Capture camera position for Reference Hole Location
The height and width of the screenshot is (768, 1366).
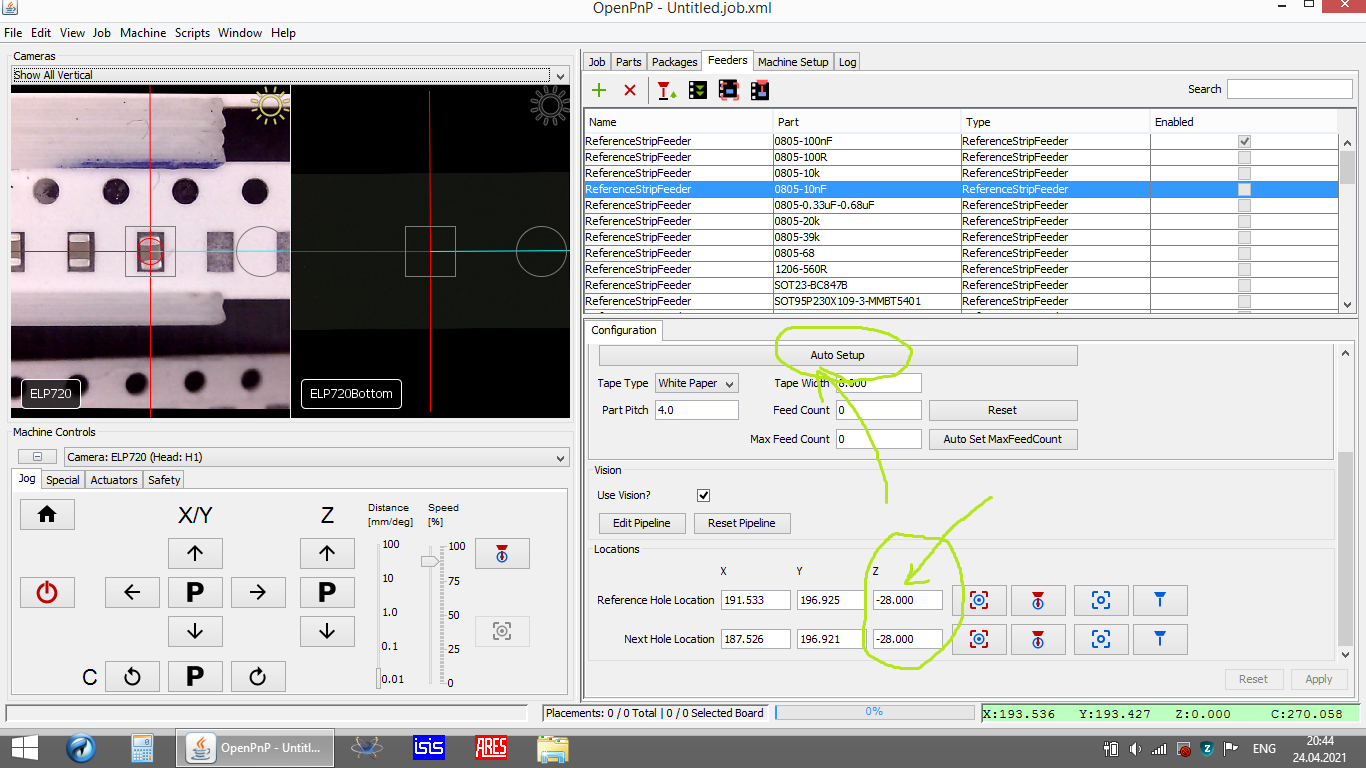979,600
